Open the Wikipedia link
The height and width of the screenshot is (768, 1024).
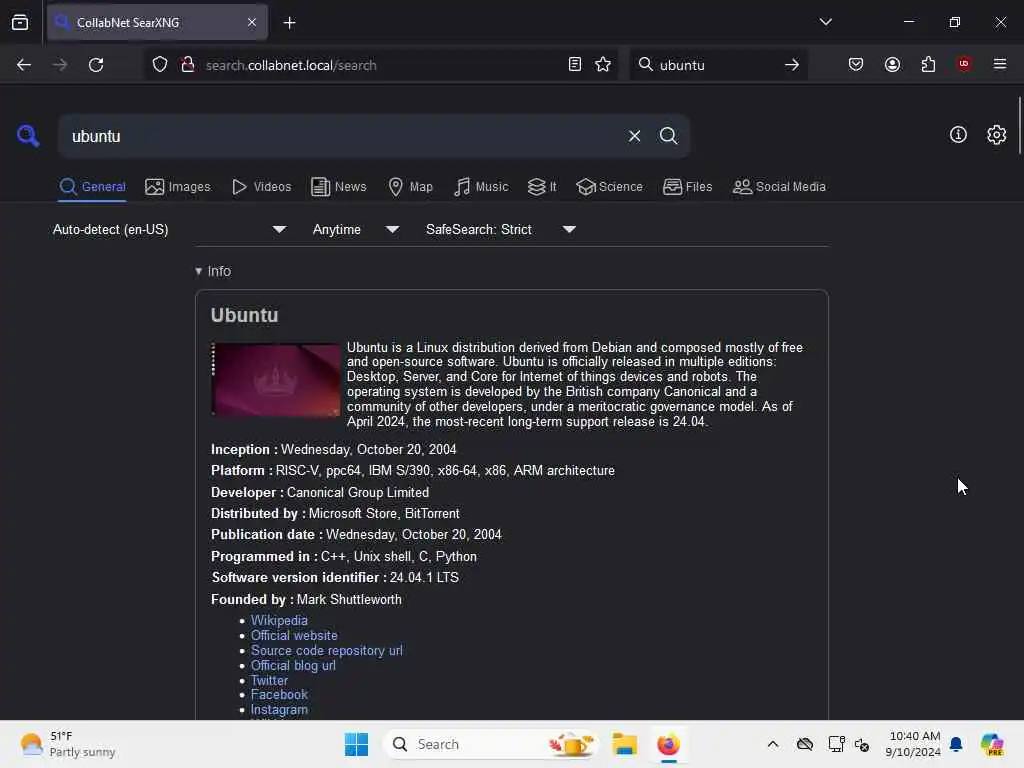point(279,620)
